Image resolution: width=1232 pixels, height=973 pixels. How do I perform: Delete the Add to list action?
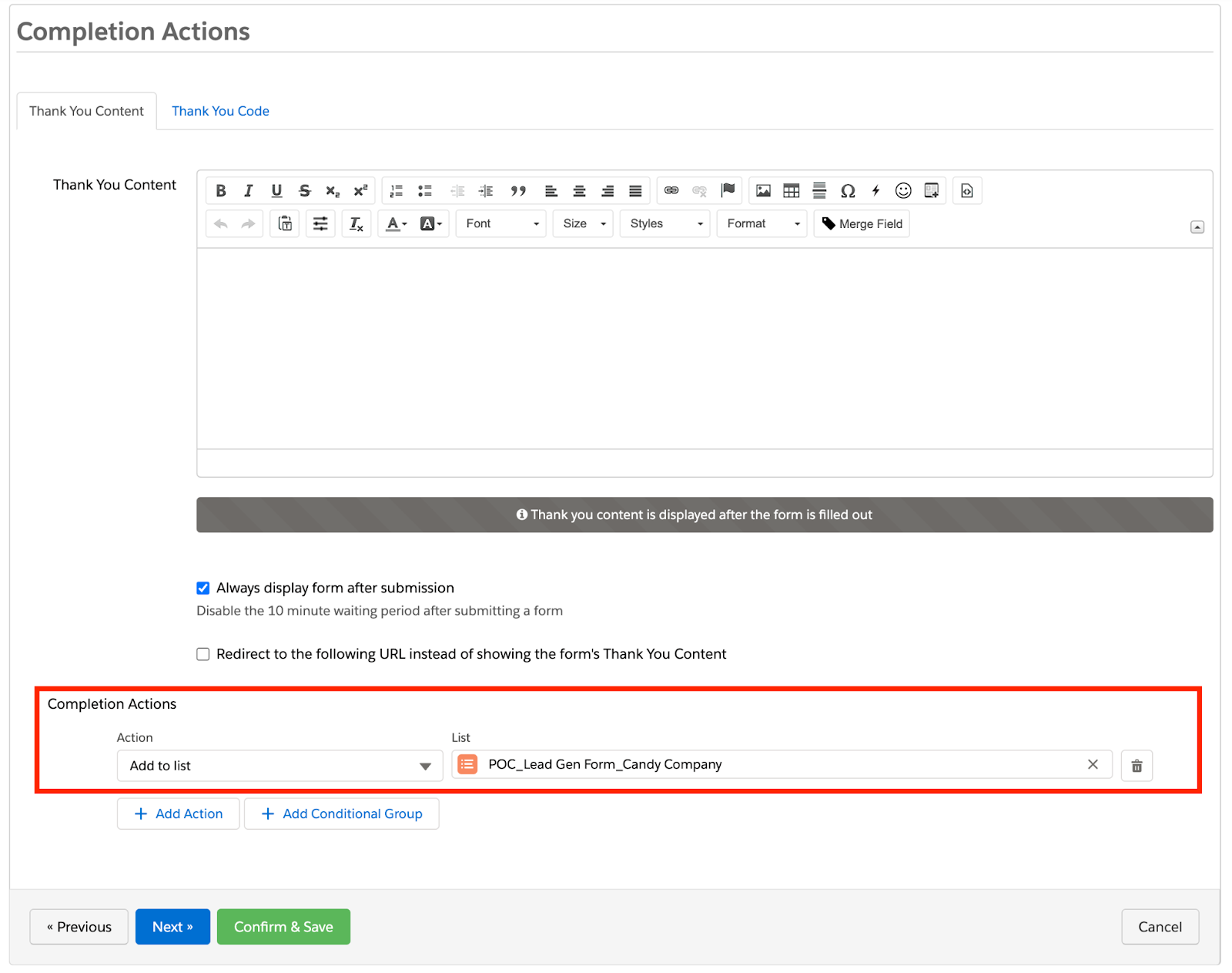pyautogui.click(x=1137, y=766)
